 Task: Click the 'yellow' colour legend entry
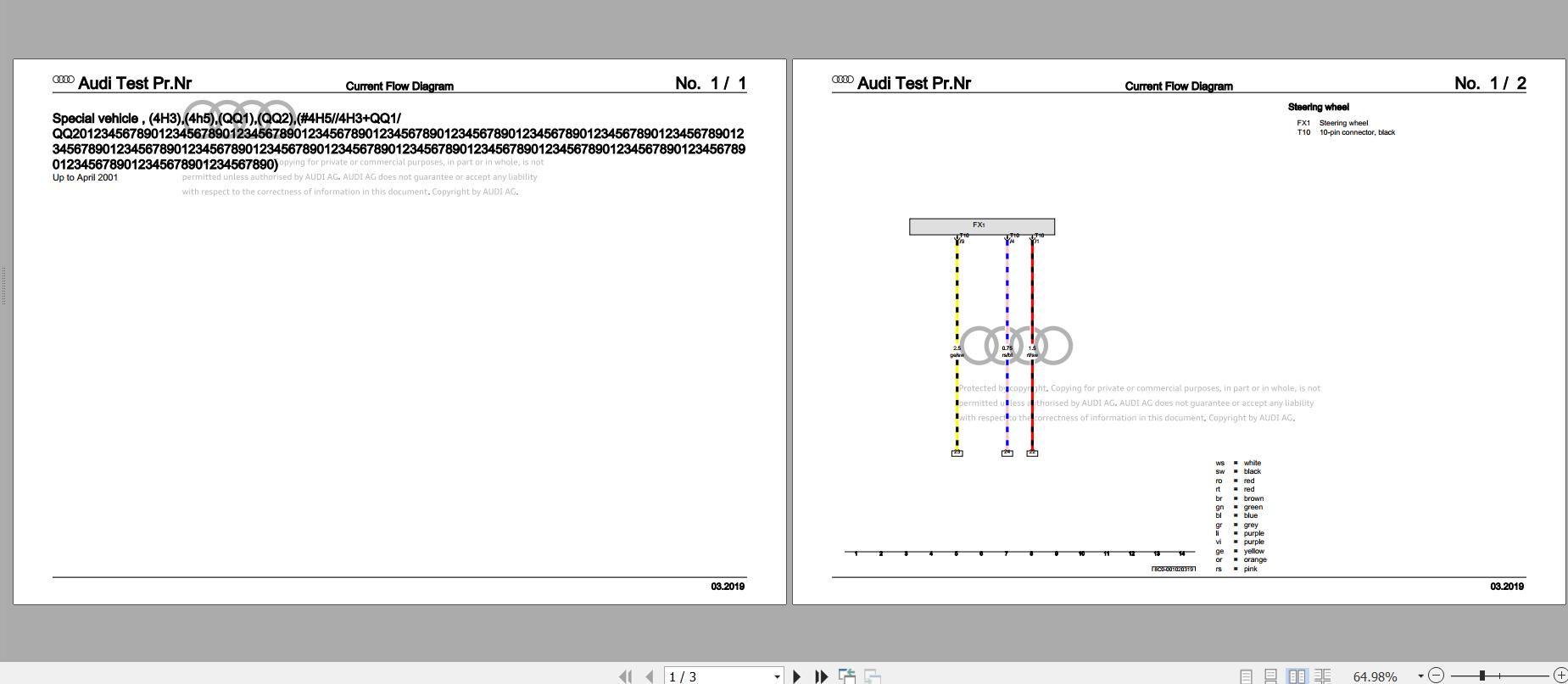(x=1253, y=551)
